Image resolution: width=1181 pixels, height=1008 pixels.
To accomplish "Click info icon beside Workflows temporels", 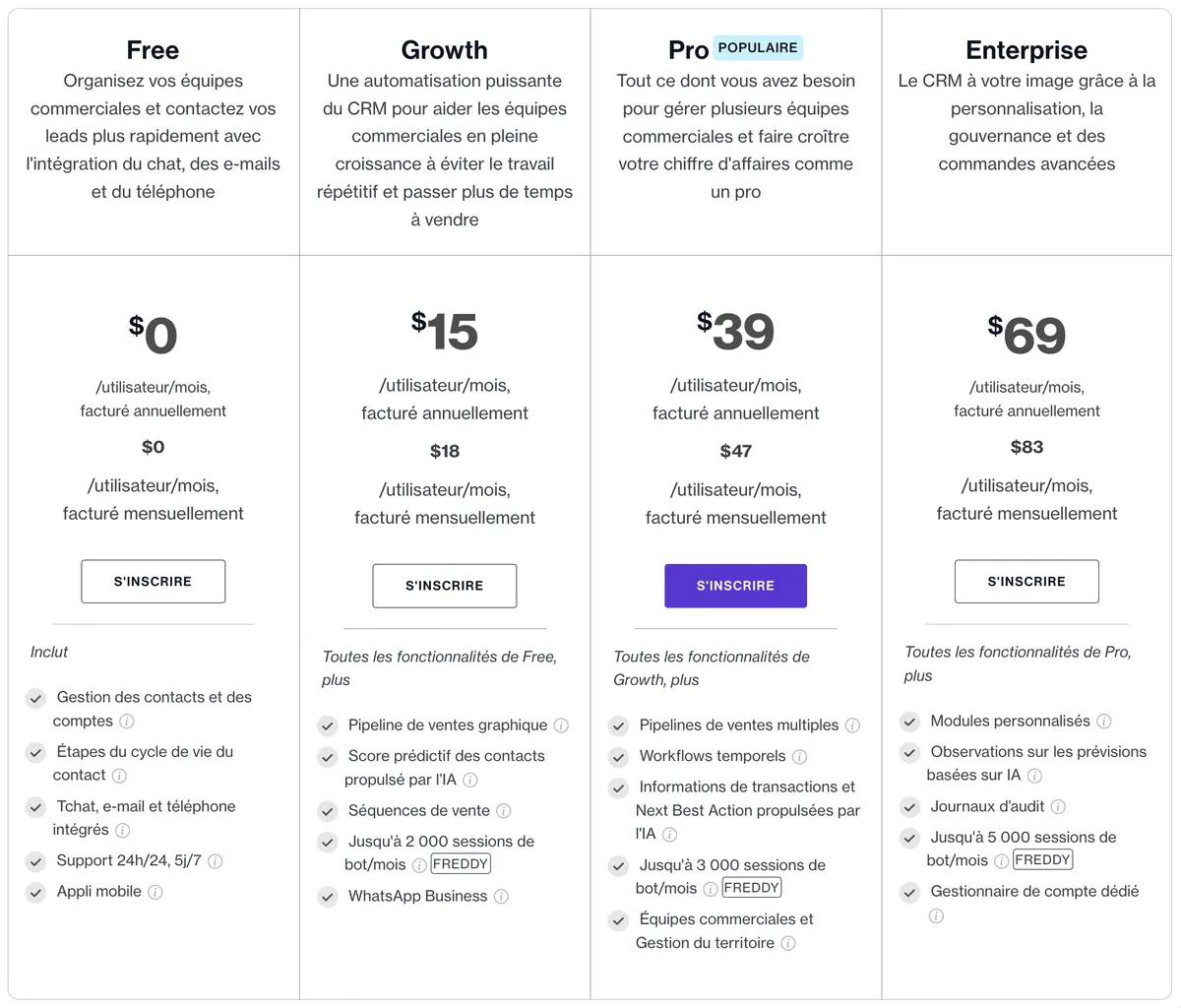I will (799, 757).
